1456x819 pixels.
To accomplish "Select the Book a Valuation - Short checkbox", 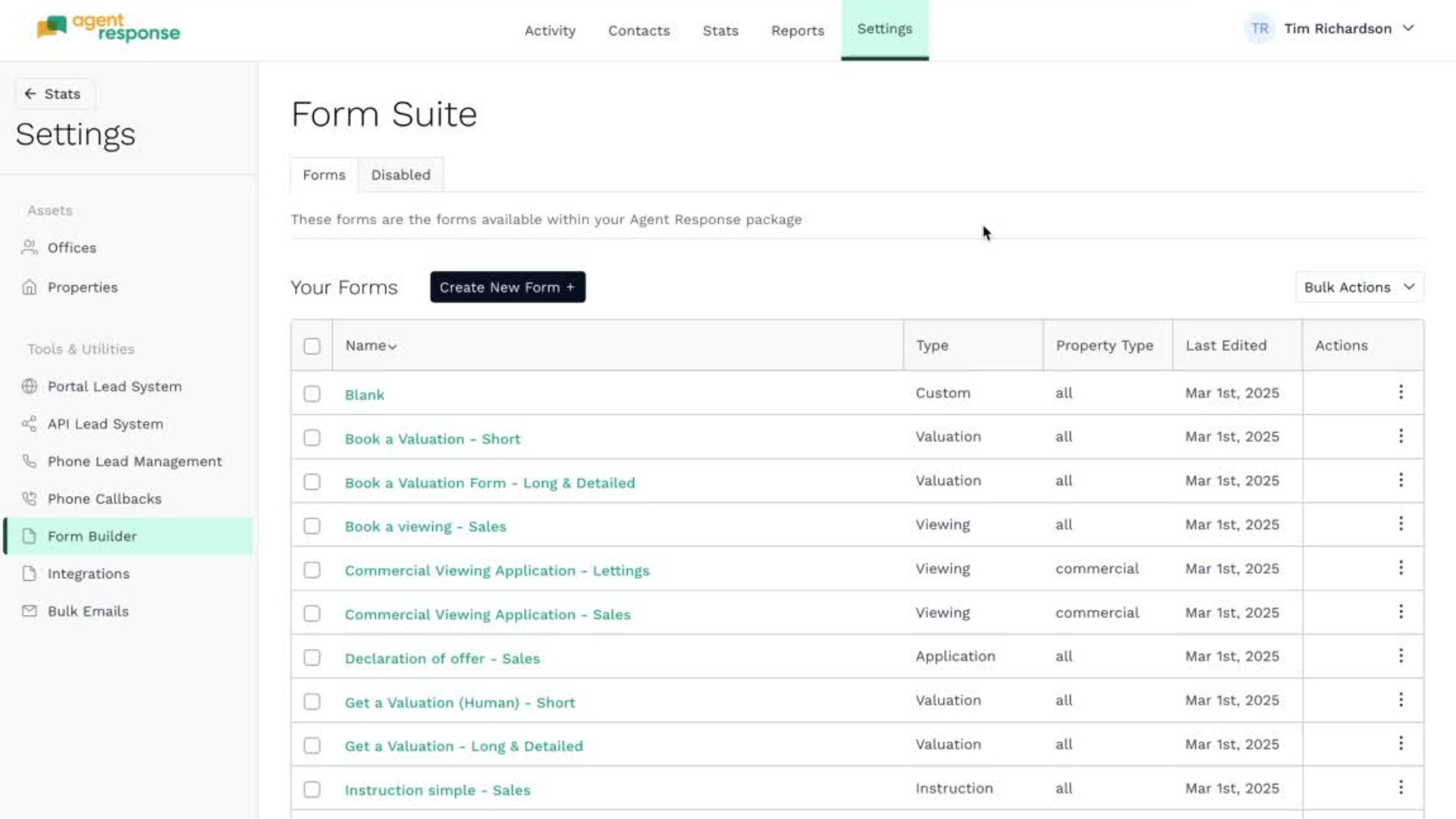I will point(312,438).
